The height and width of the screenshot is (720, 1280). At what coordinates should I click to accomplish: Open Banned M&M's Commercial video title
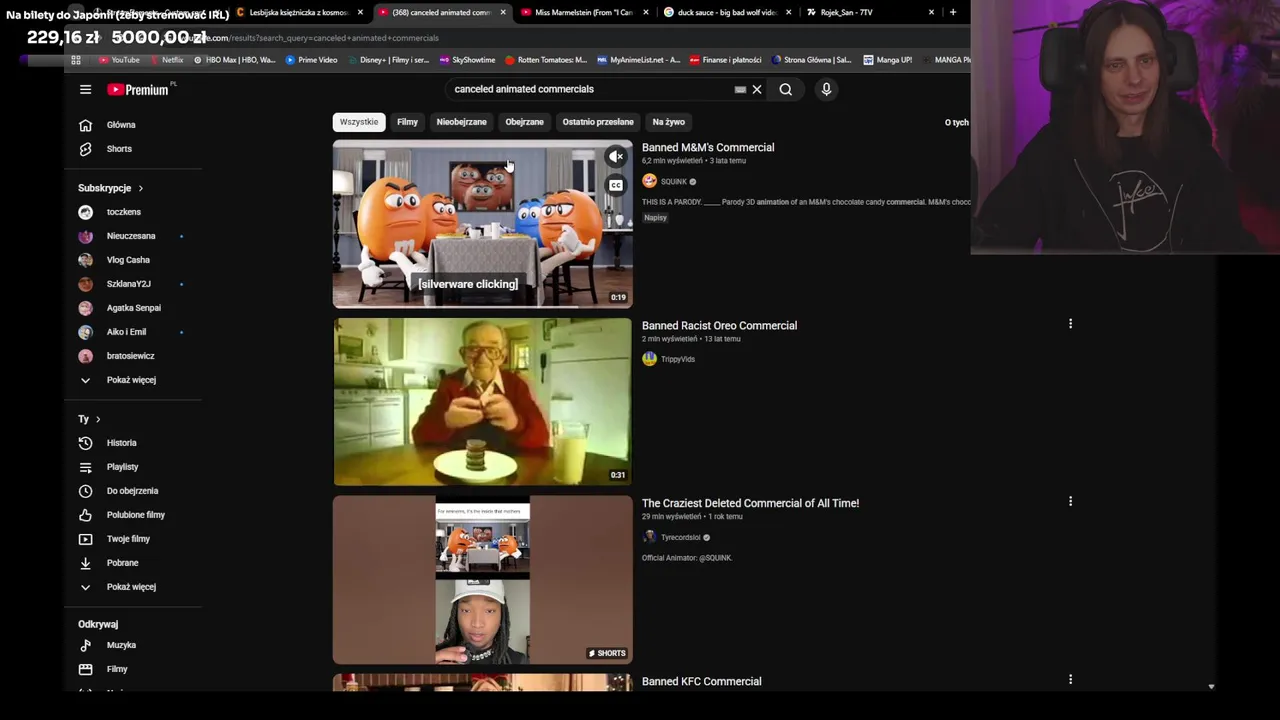[x=708, y=147]
